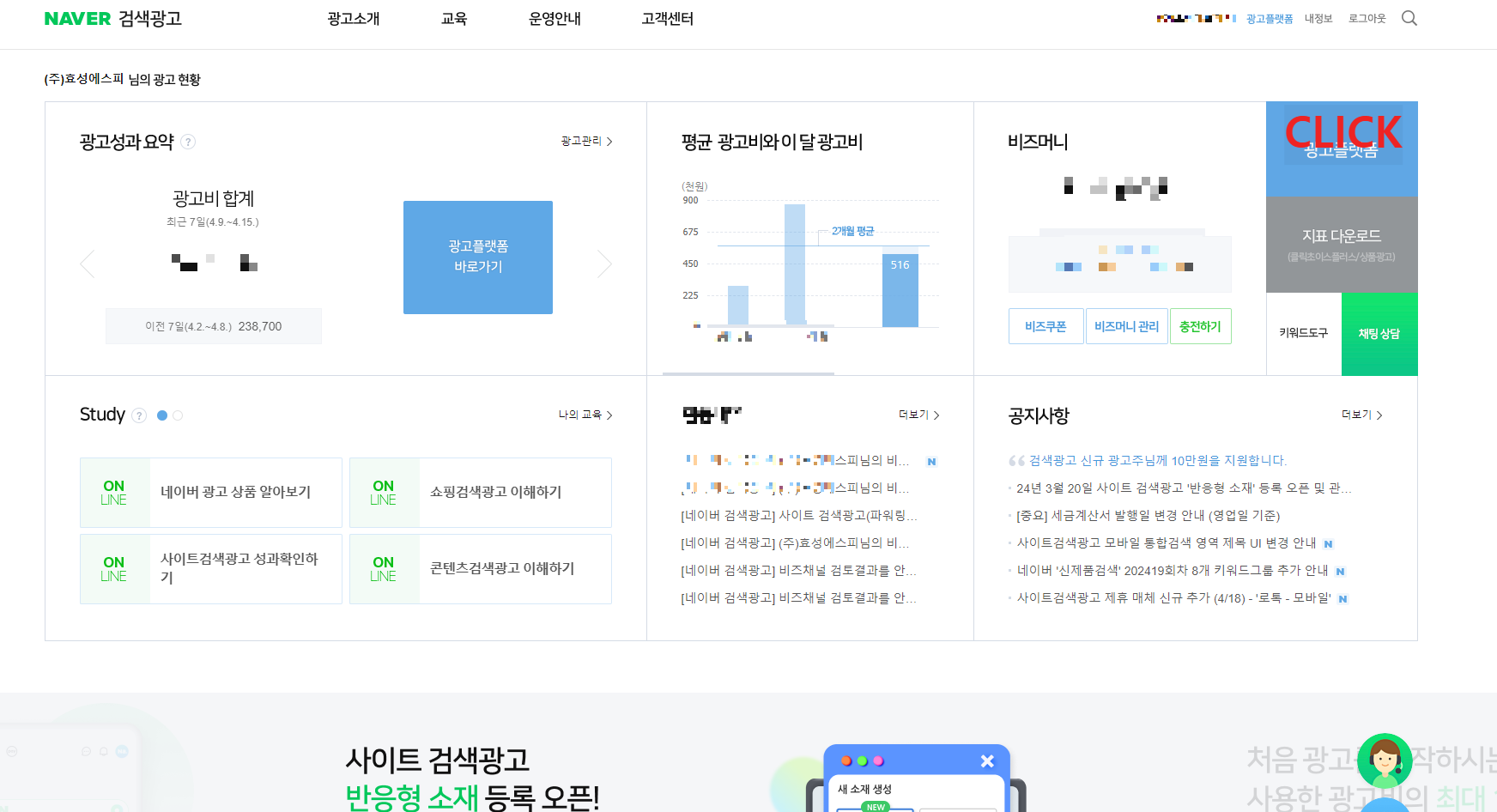Click 광고플랫폼 link in top header
1497x812 pixels.
click(x=1270, y=18)
